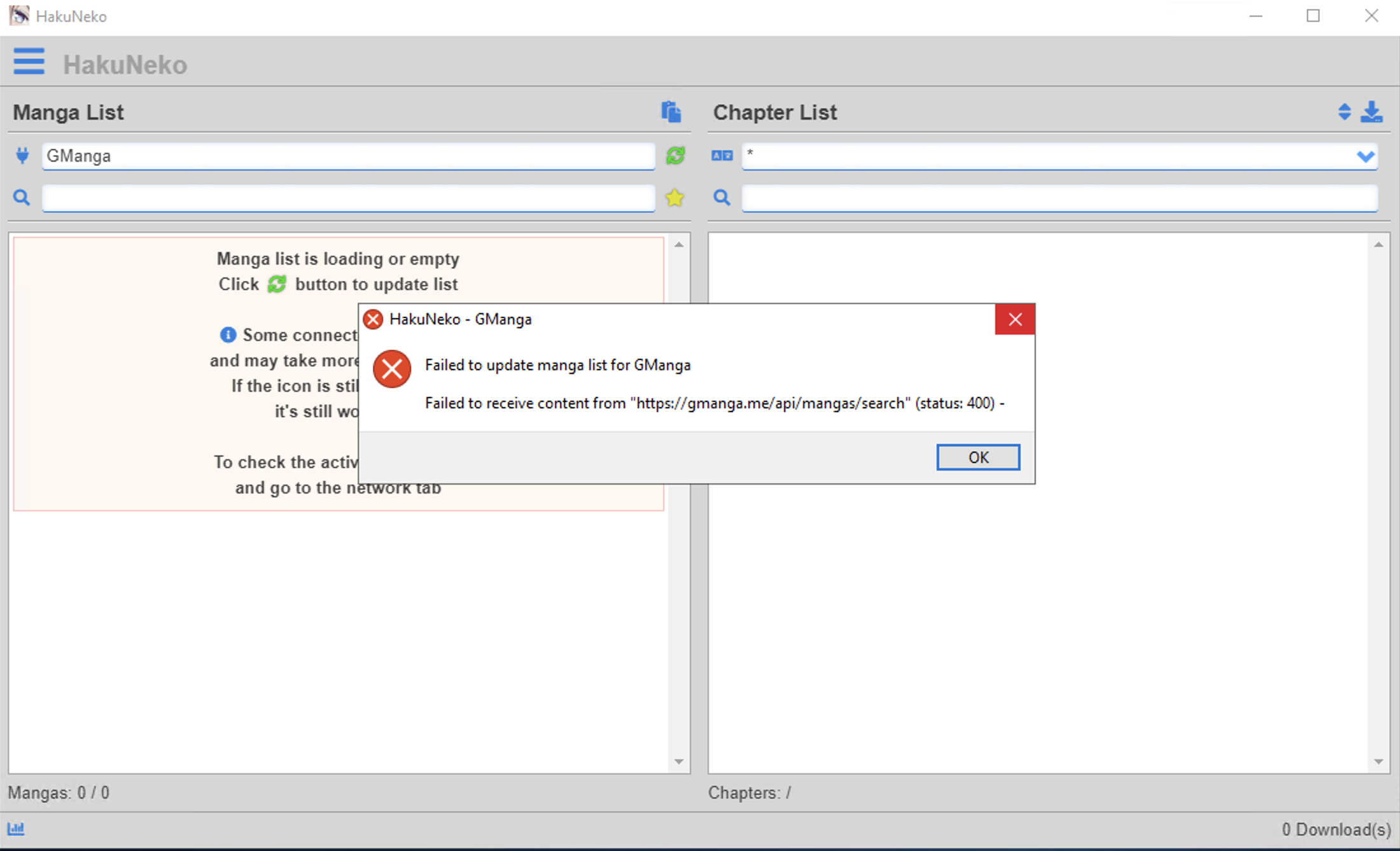Refresh manga list with green sync icon
The image size is (1400, 851).
click(x=675, y=155)
